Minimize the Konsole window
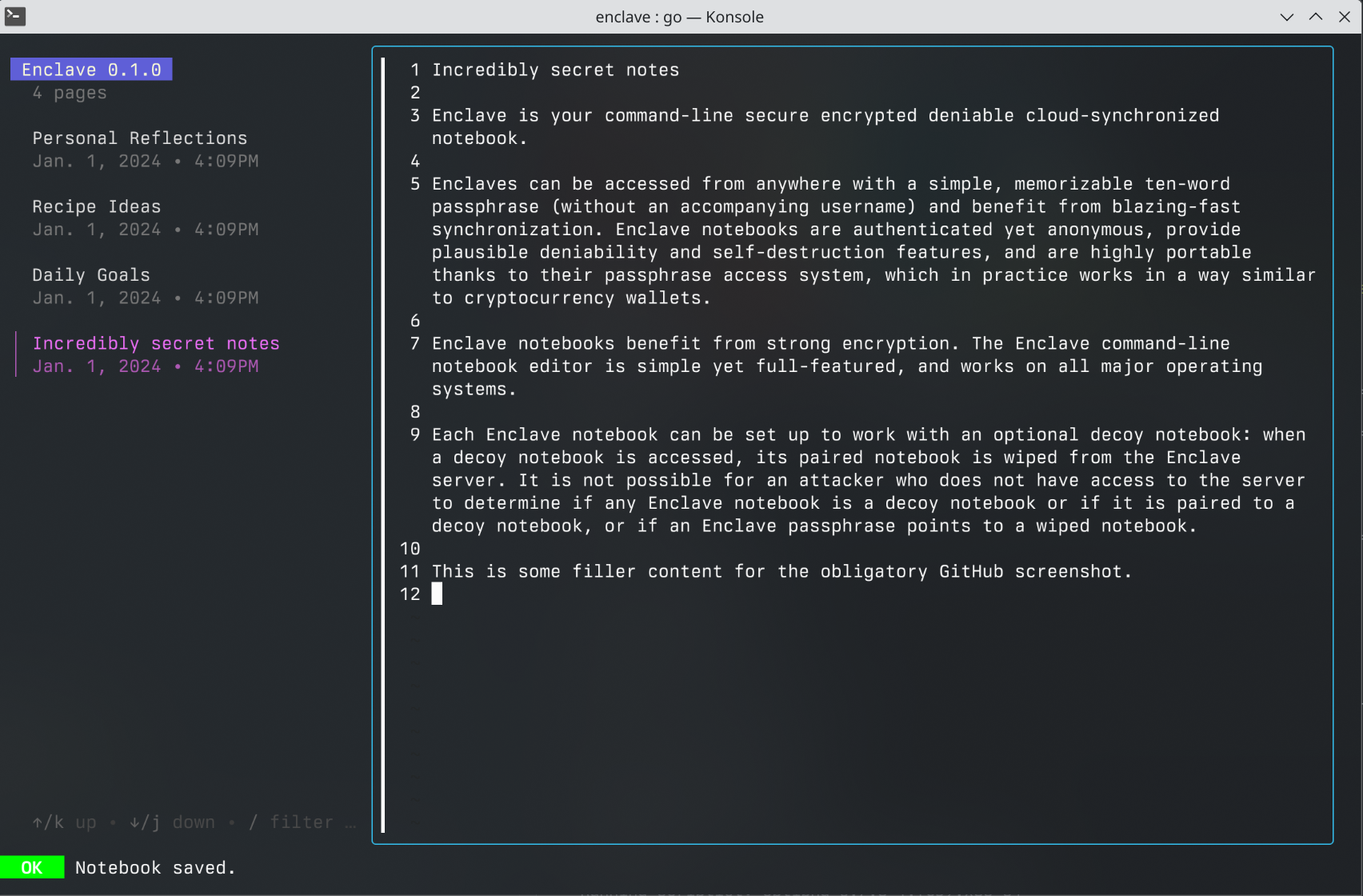This screenshot has height=896, width=1363. point(1287,17)
